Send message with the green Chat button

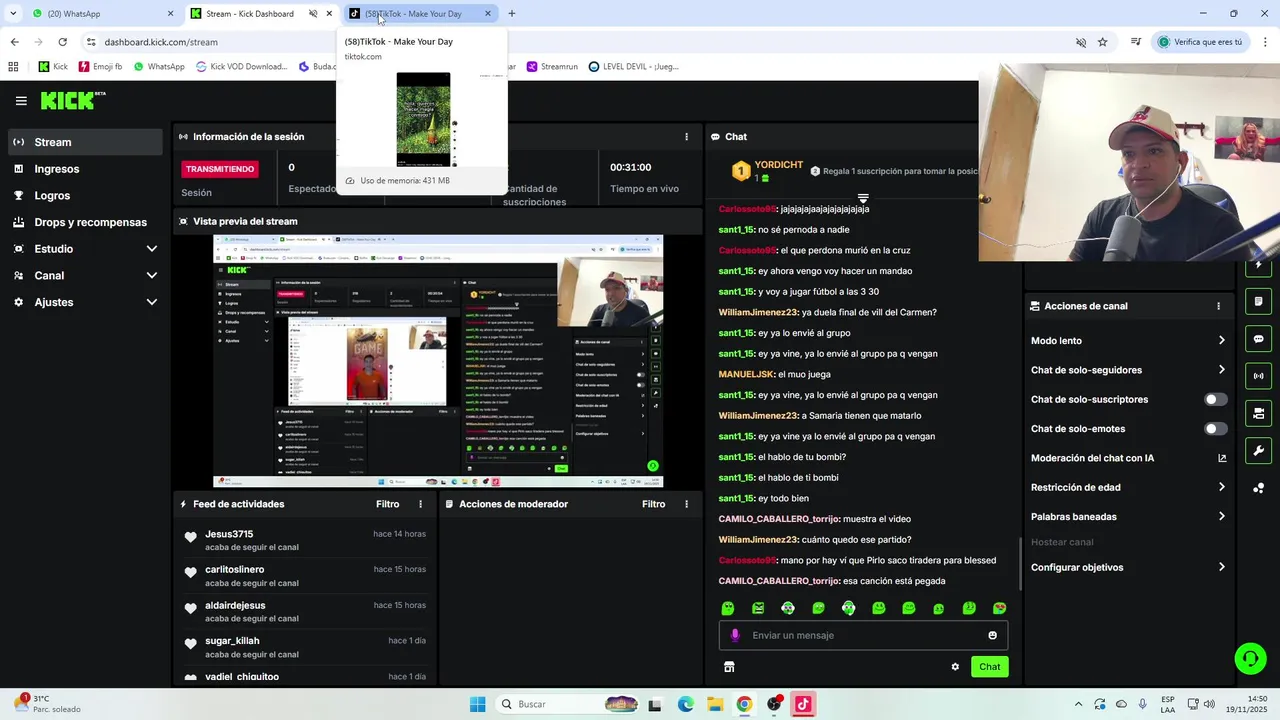pos(989,667)
